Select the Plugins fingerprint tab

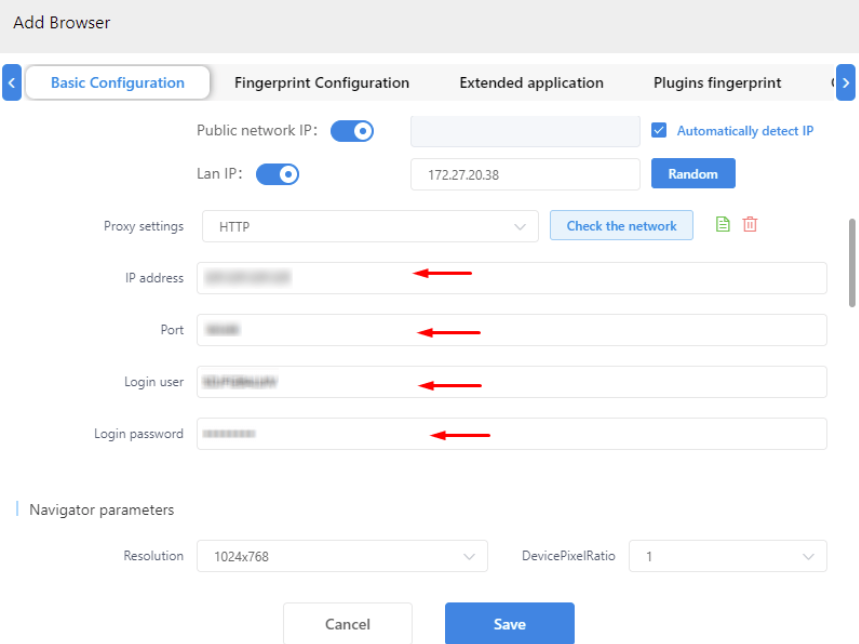[716, 82]
